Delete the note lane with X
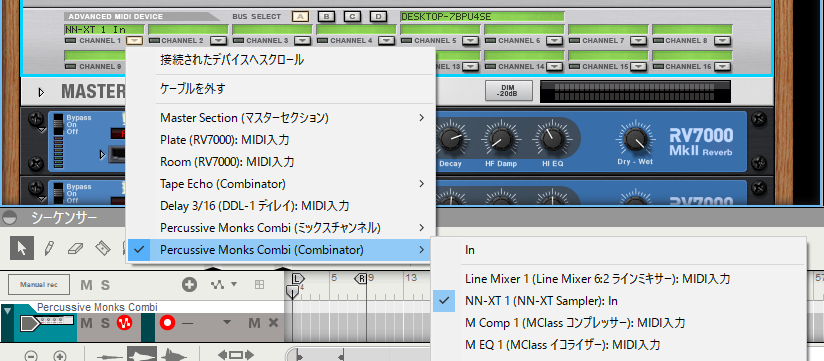 pos(273,323)
